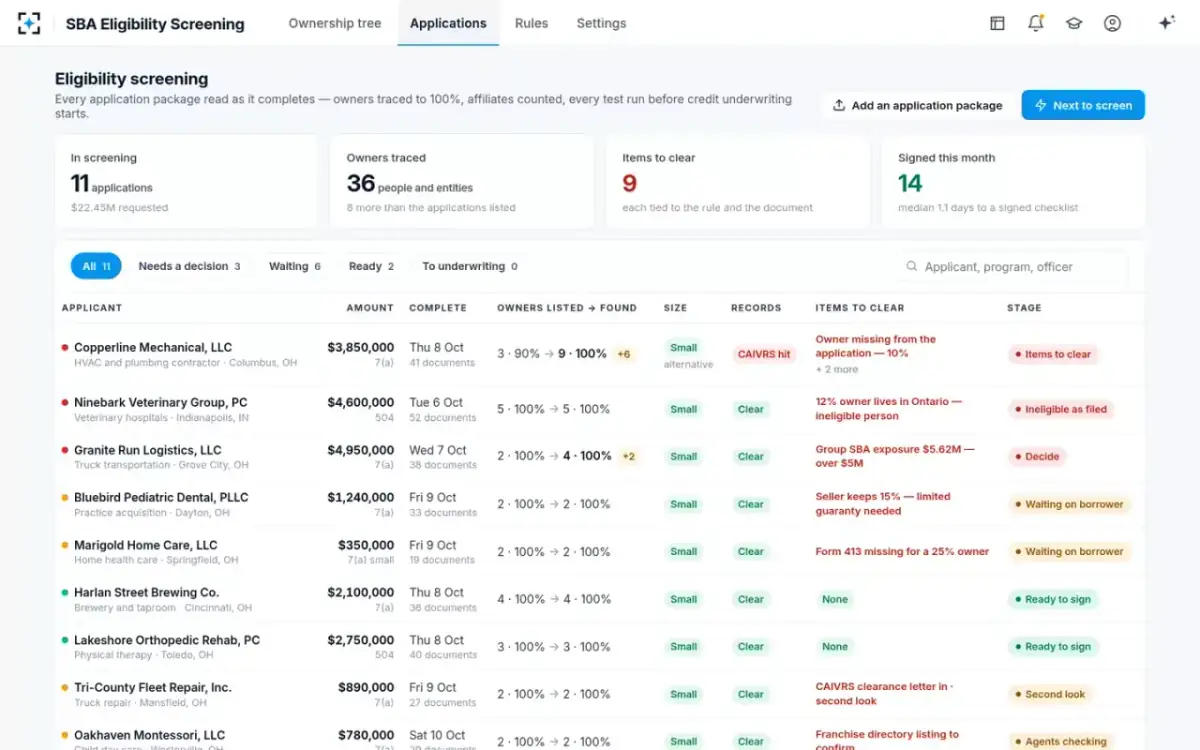Open the Owners traced summary card

[x=462, y=182]
